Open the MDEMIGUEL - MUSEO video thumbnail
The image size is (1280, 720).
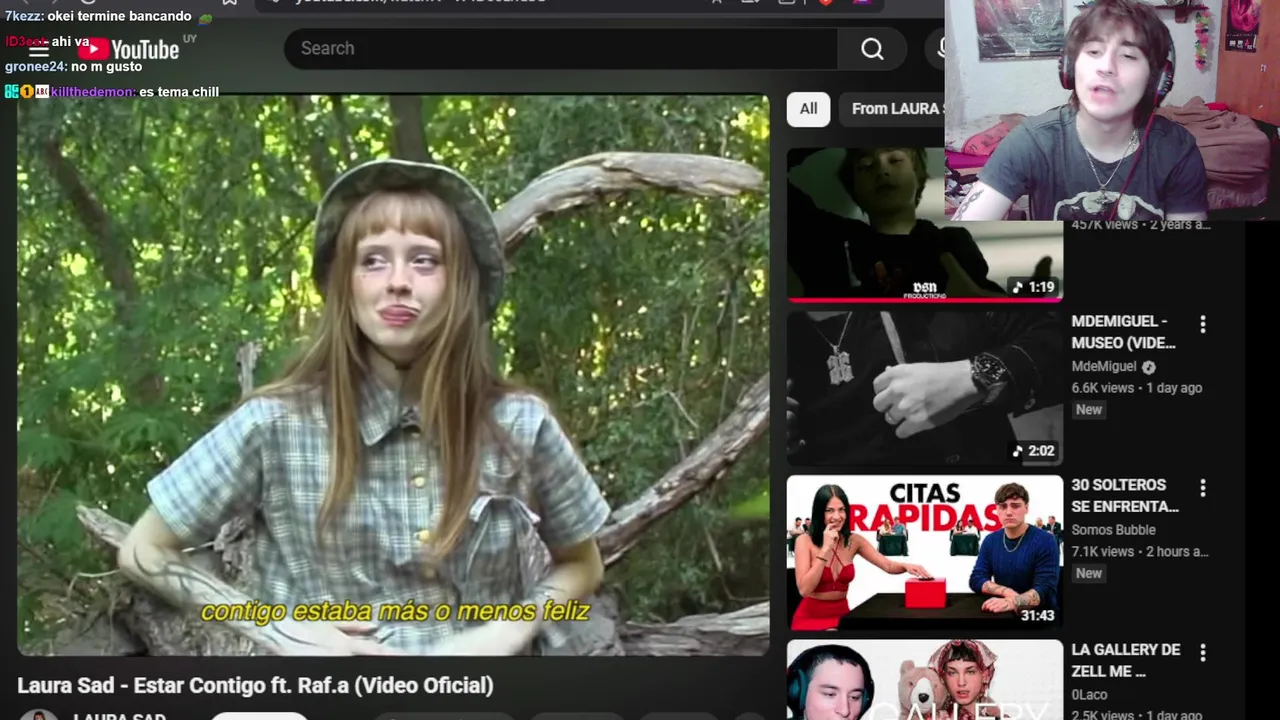click(x=925, y=388)
